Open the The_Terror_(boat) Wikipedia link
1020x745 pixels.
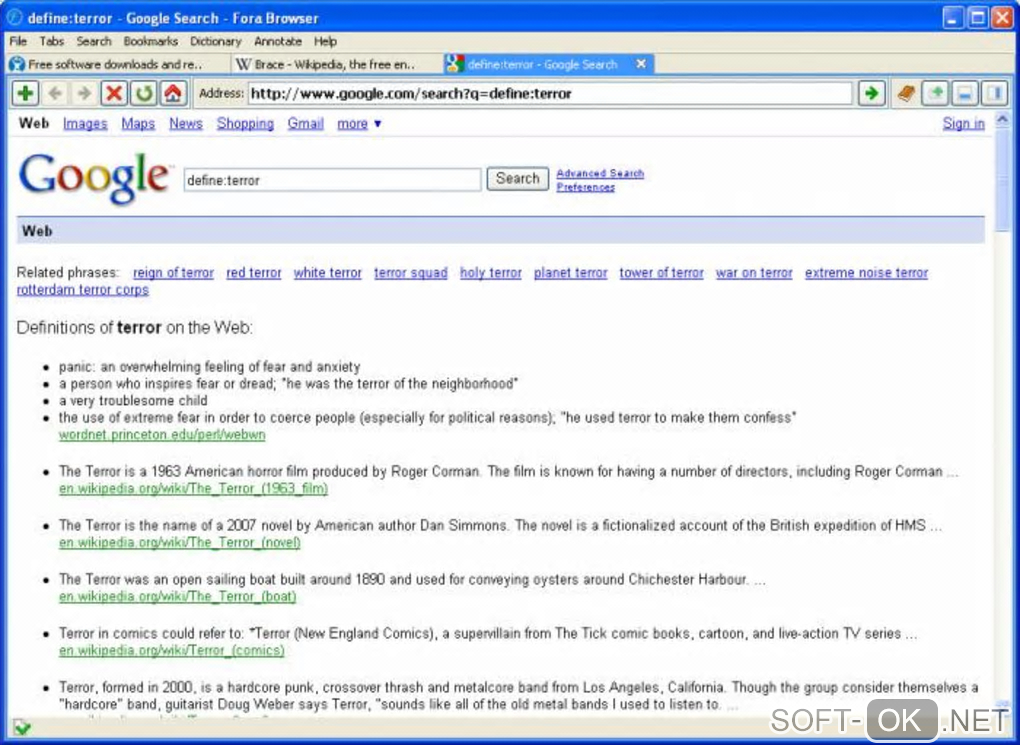point(178,597)
